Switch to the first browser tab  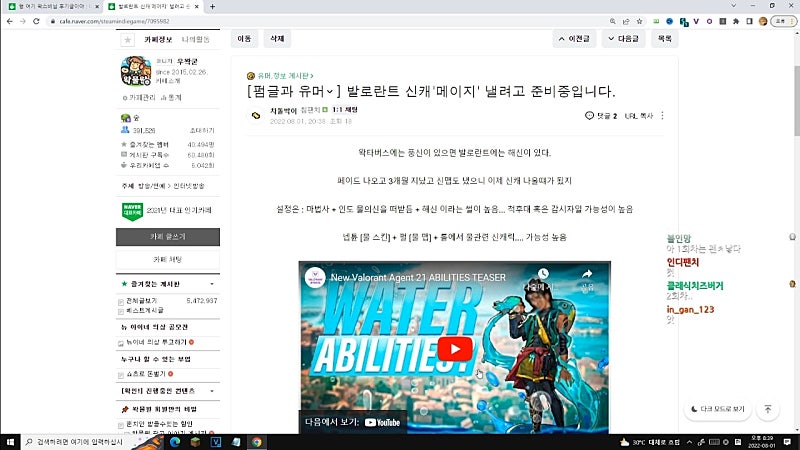click(x=52, y=7)
